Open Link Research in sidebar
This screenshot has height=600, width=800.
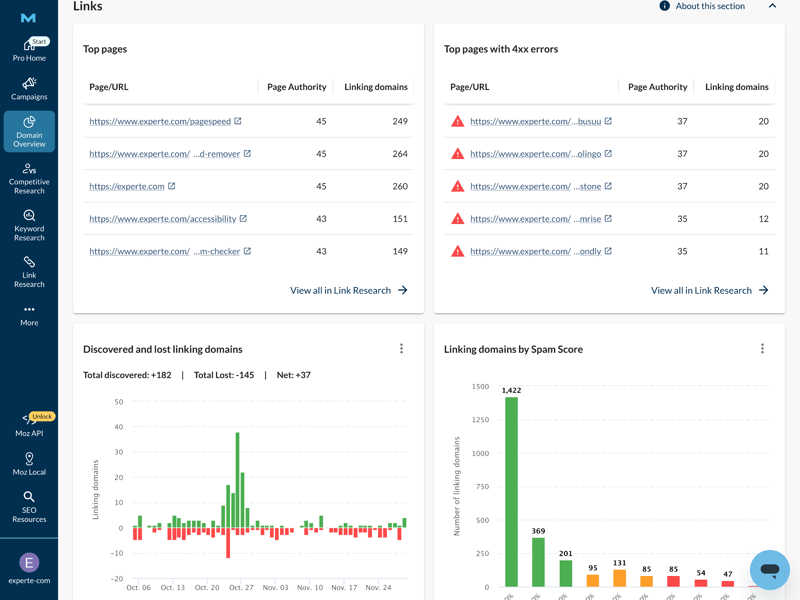click(x=29, y=270)
